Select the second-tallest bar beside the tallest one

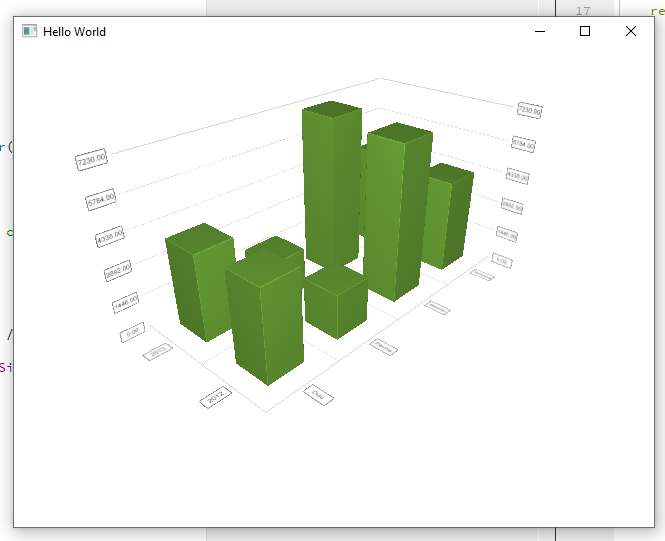pos(397,212)
